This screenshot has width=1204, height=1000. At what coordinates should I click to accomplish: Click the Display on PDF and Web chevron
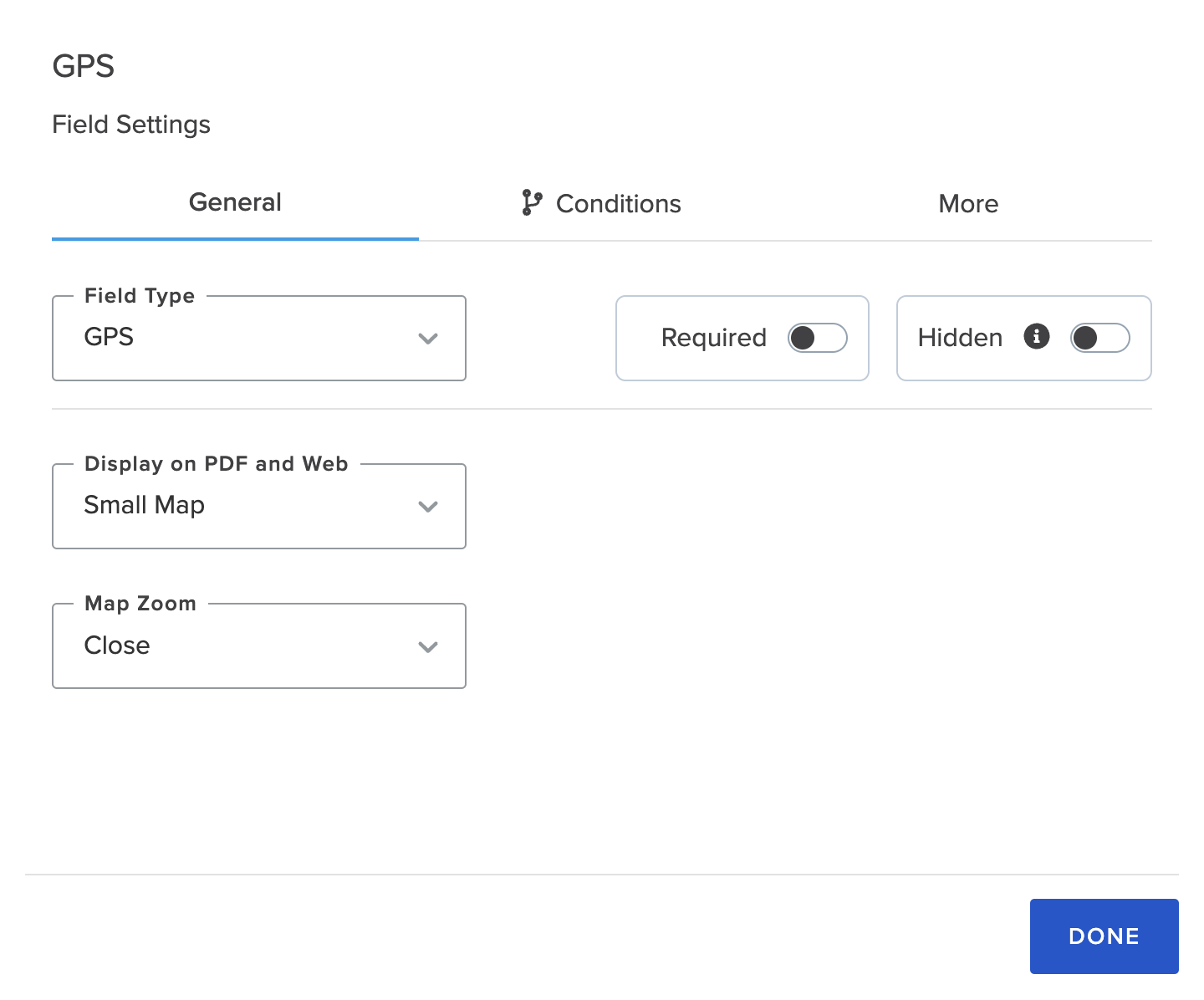[x=428, y=506]
